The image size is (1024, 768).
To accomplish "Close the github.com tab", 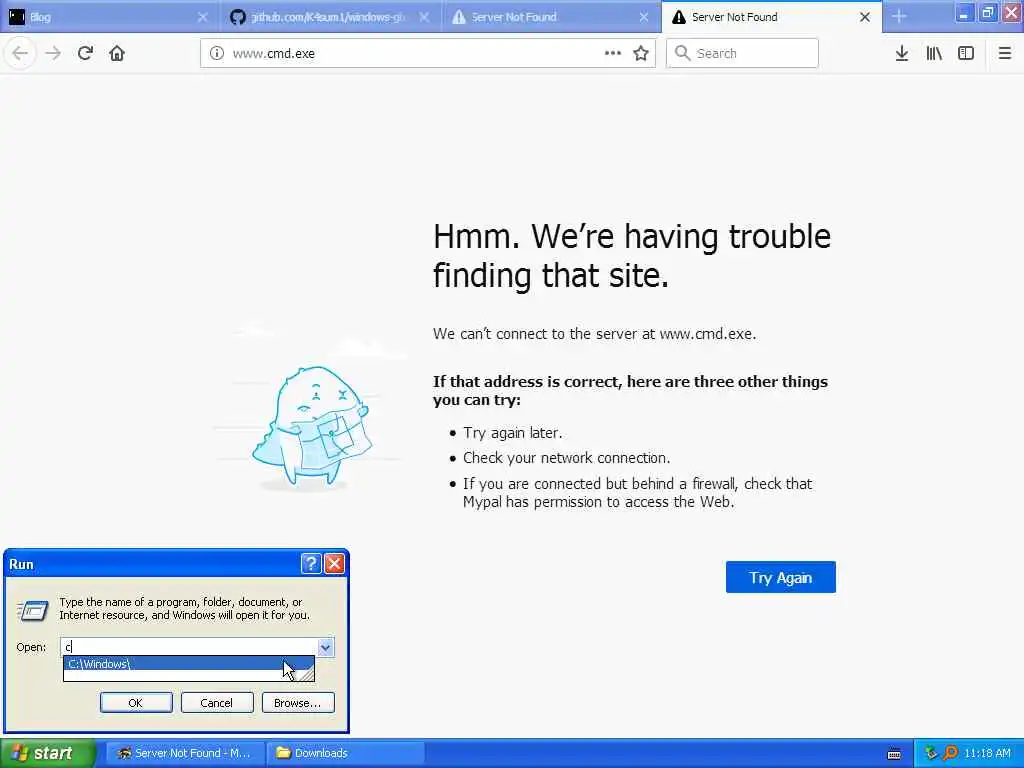I will 424,17.
